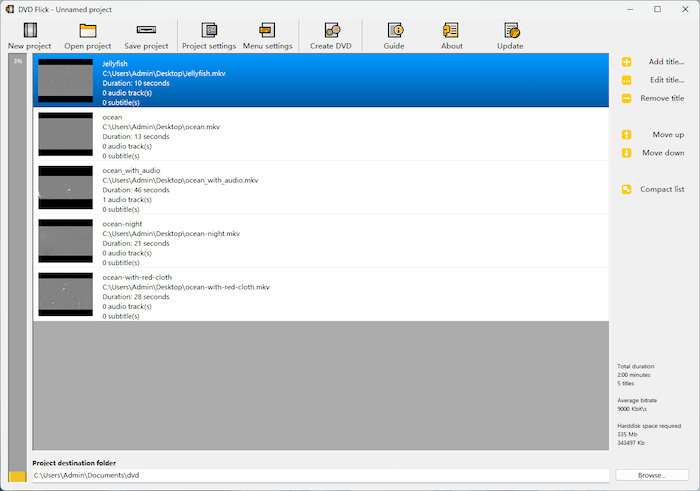
Task: Open project using the folder icon
Action: (x=87, y=33)
